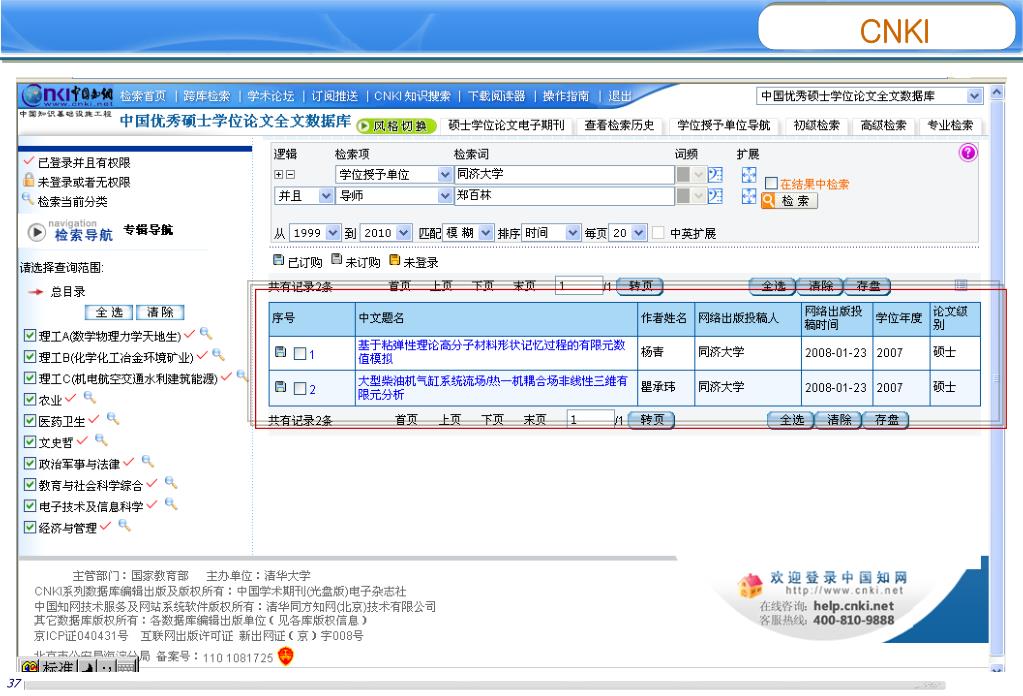Click the input method icon on taskbar

click(29, 668)
